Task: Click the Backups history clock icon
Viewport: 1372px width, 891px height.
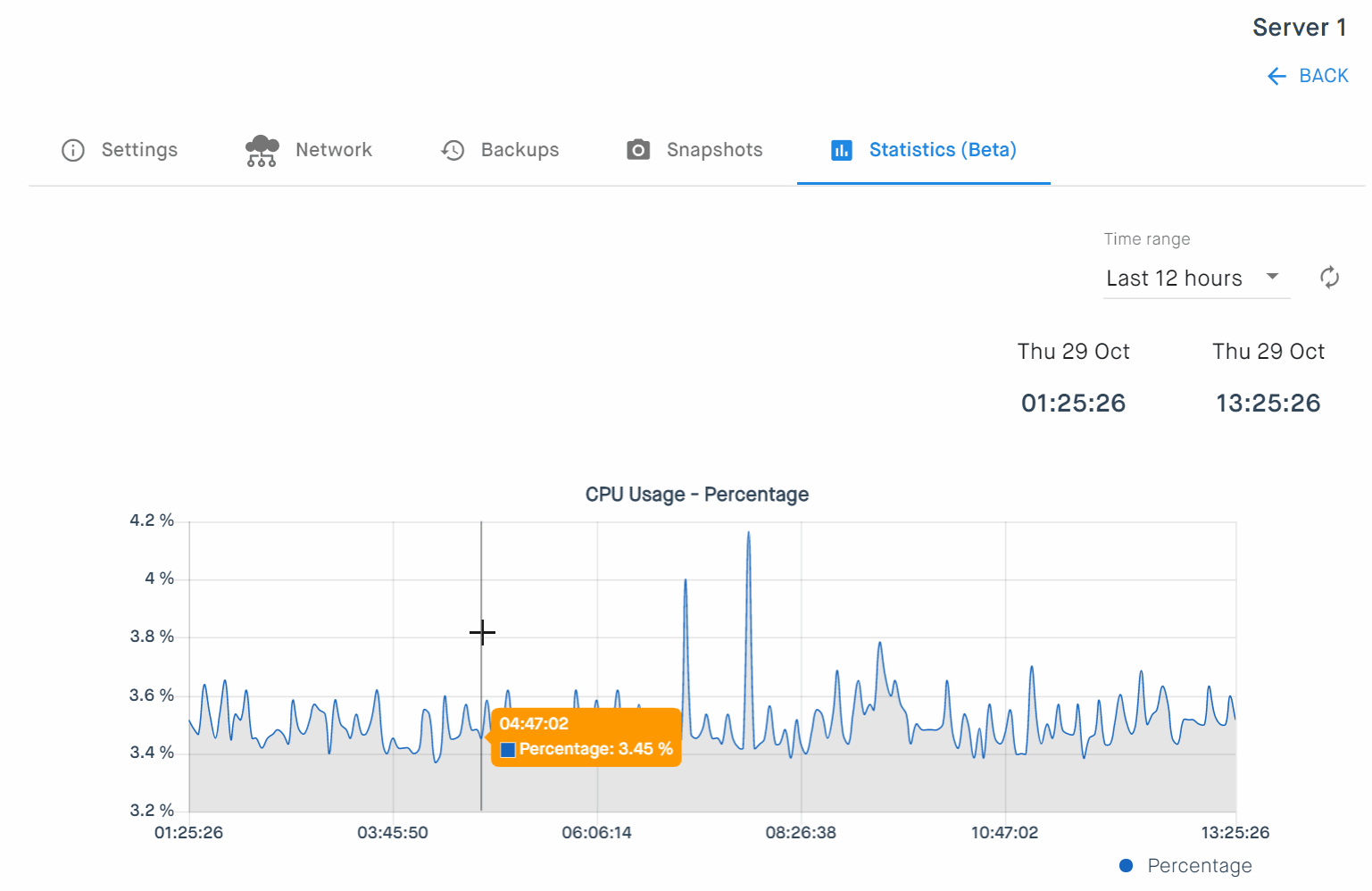Action: [x=453, y=150]
